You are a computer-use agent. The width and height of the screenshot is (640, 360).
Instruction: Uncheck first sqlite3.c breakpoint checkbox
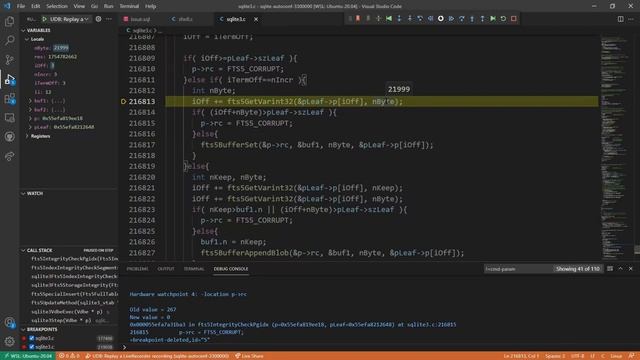(31, 338)
